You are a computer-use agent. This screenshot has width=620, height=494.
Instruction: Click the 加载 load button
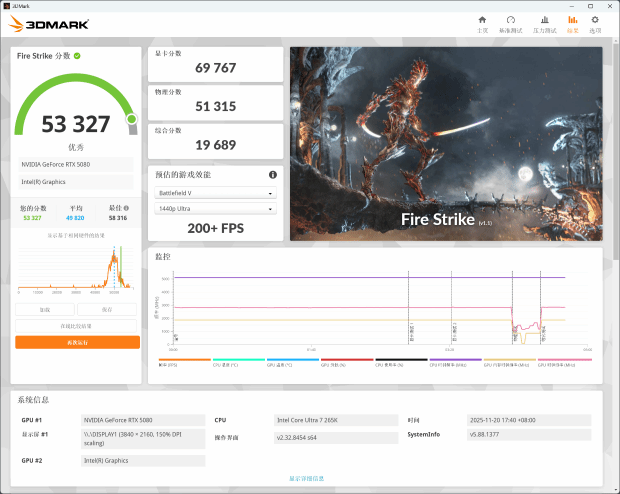pyautogui.click(x=45, y=310)
